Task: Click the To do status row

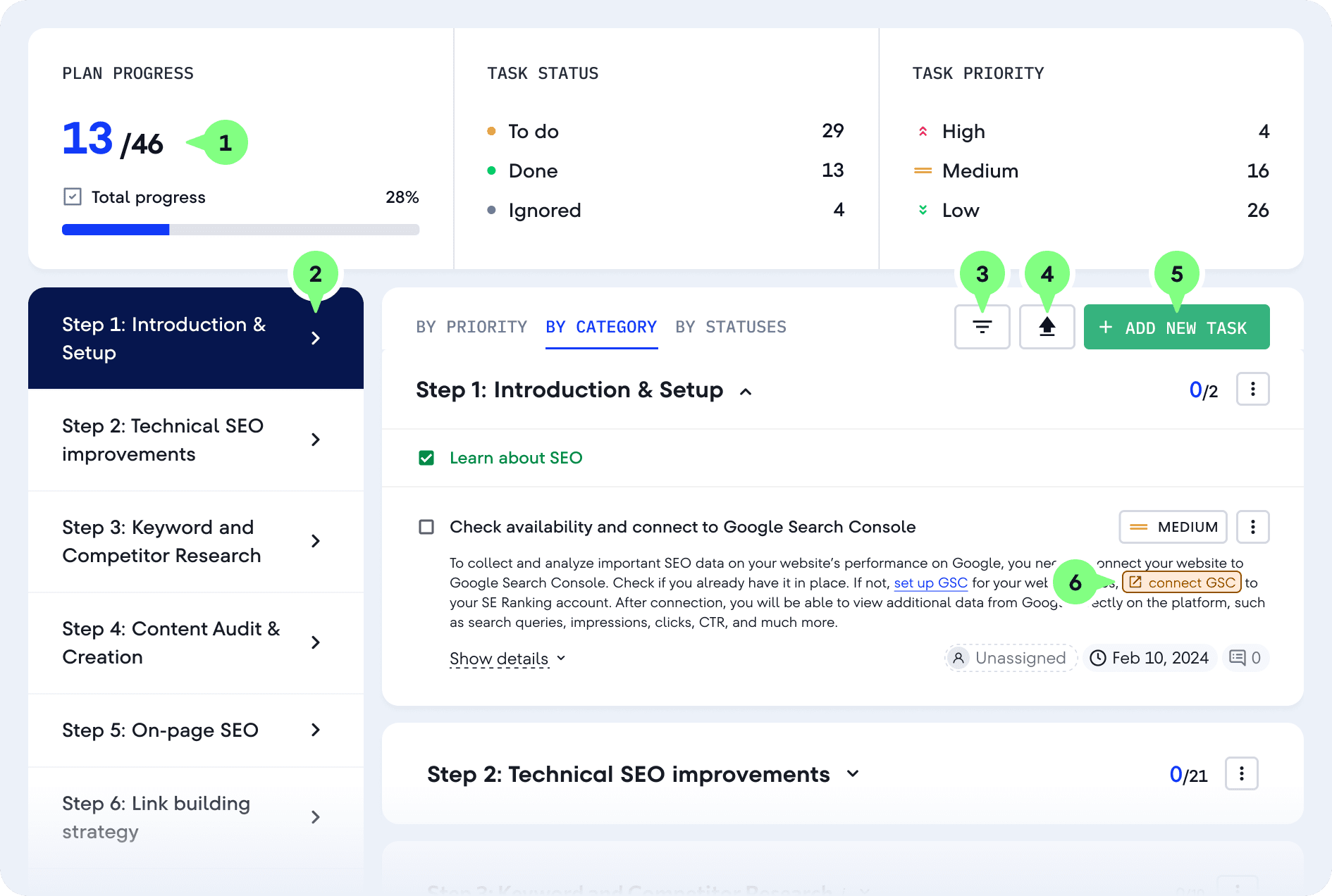Action: point(665,131)
